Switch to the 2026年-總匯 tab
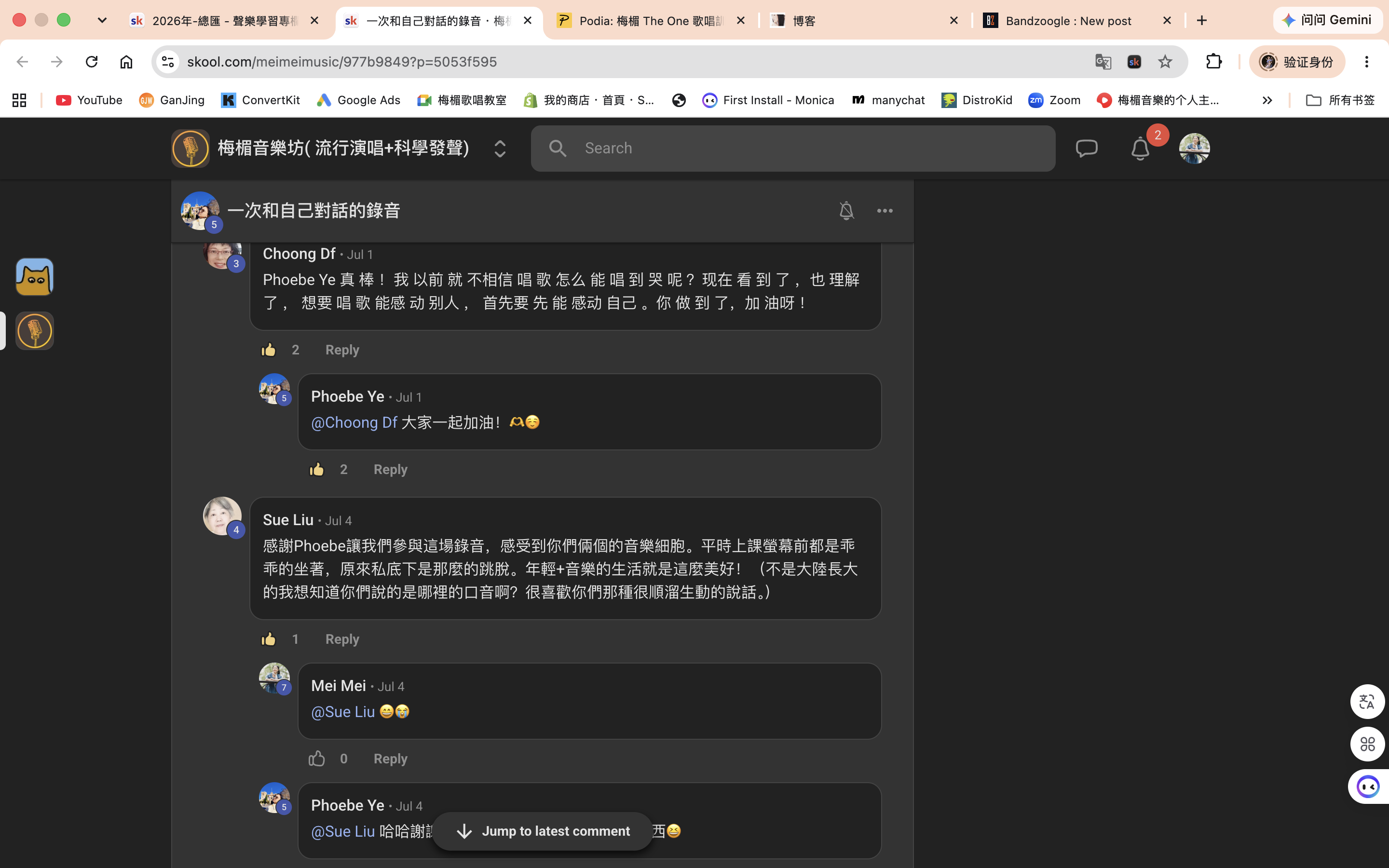This screenshot has height=868, width=1389. coord(225,21)
